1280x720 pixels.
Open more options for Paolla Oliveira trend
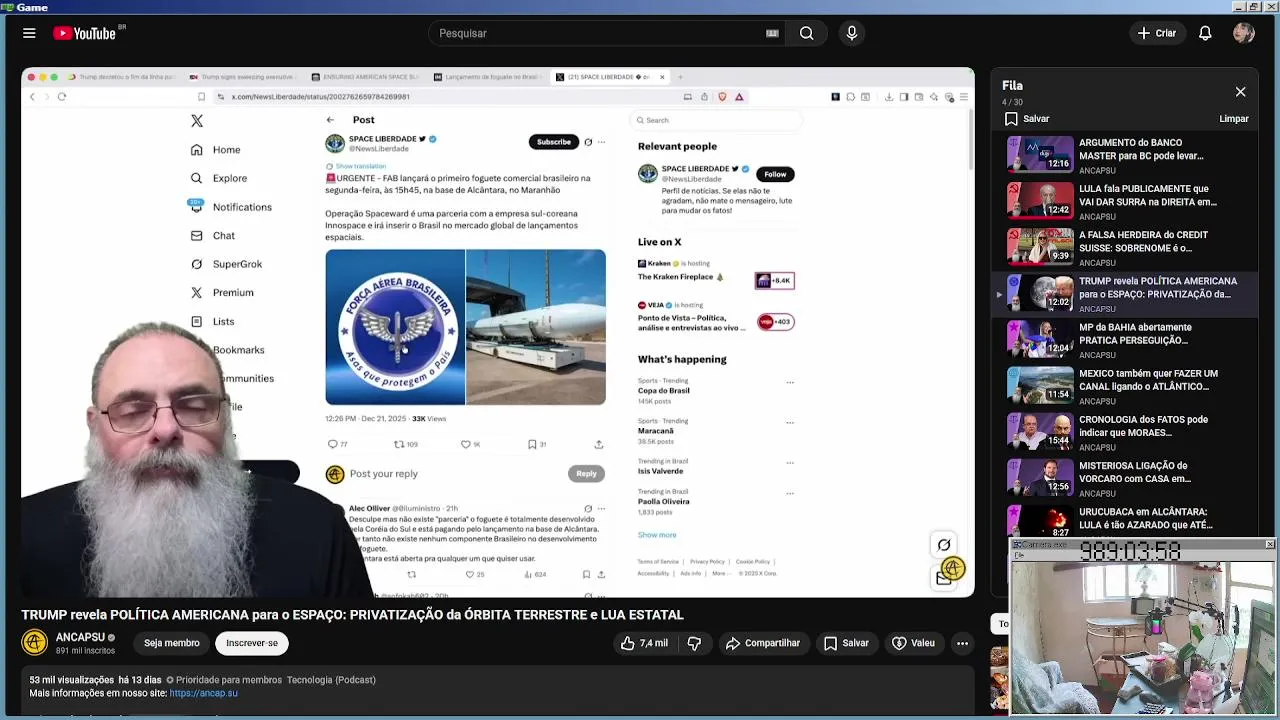click(790, 493)
